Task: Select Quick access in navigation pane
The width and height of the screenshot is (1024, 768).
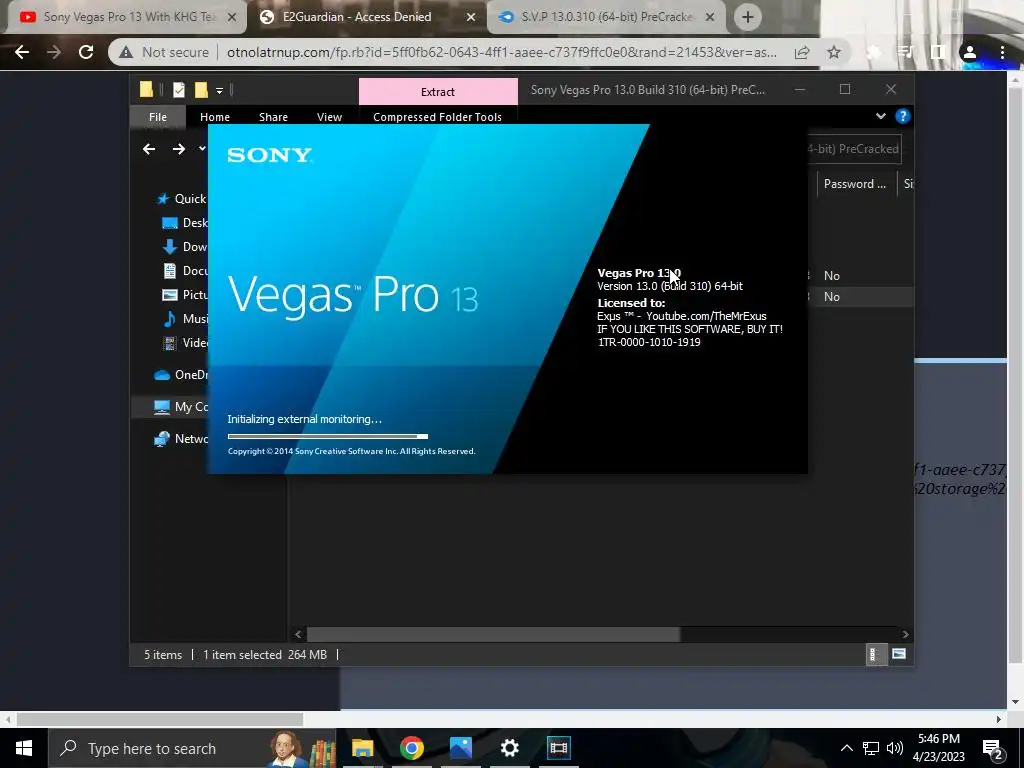Action: [x=182, y=199]
